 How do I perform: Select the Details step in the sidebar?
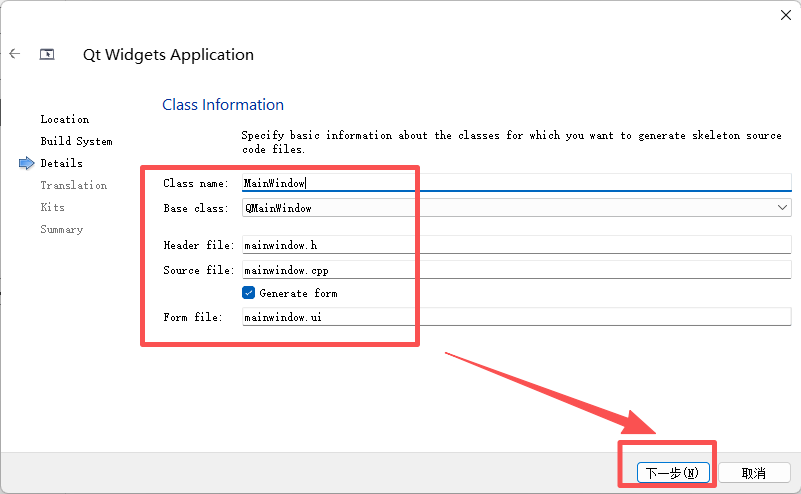61,163
